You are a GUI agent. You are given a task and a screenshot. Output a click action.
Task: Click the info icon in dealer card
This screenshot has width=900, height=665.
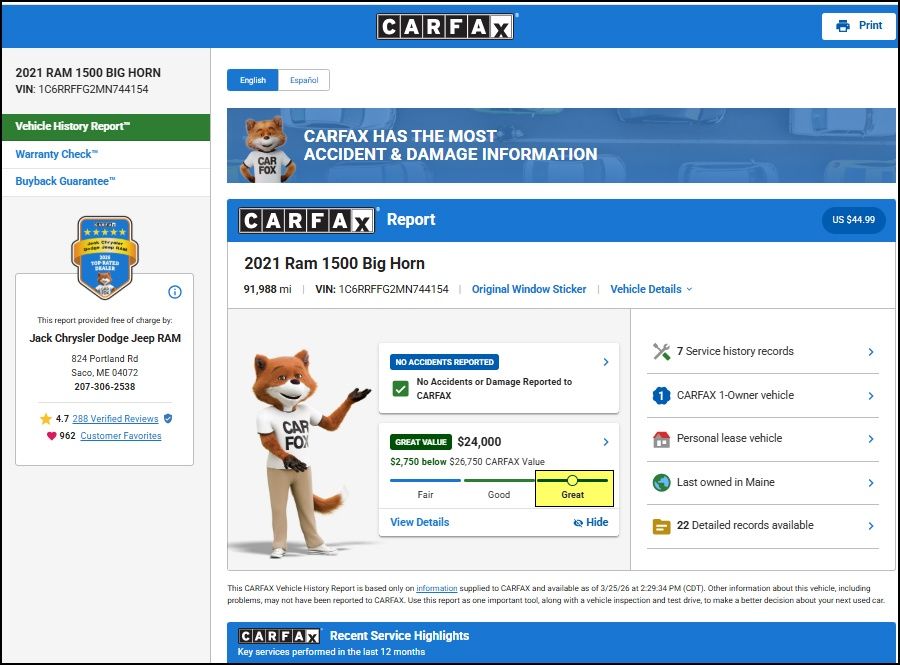click(175, 292)
